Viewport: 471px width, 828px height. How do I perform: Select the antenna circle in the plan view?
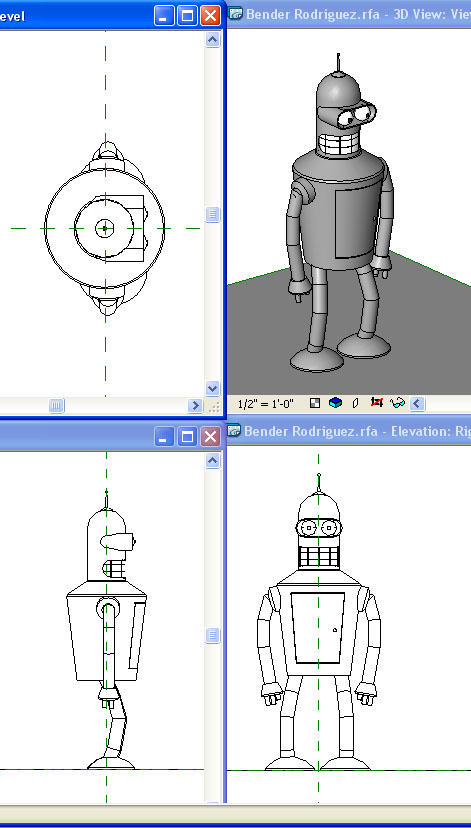pos(105,228)
